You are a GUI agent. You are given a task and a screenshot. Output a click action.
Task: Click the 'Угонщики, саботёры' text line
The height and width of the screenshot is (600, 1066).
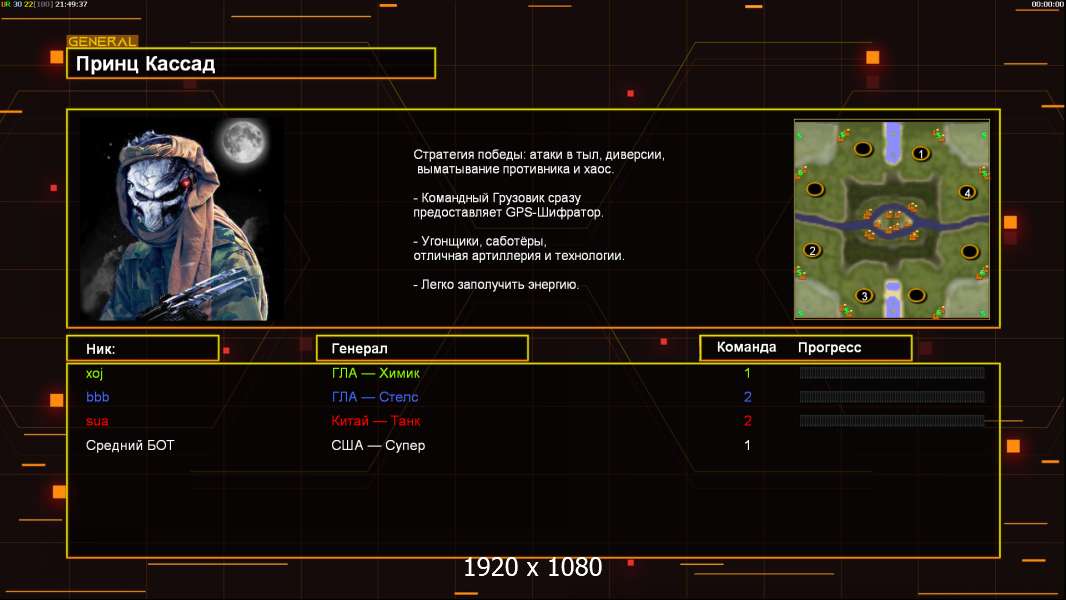479,241
